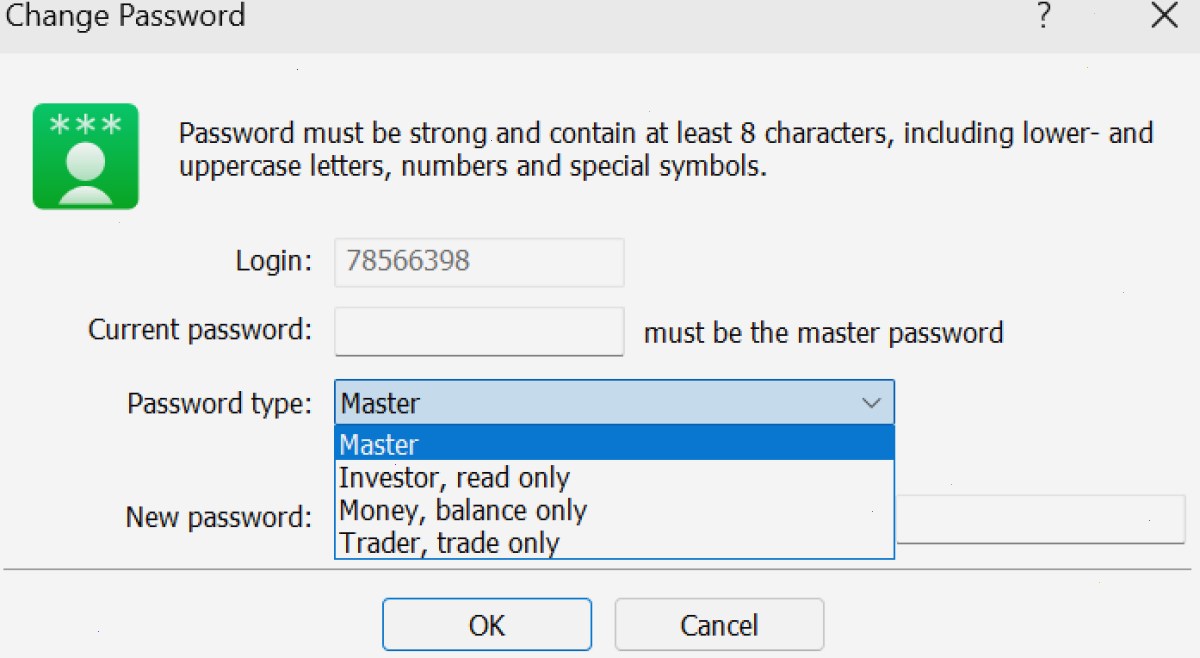Confirm with the OK button

pos(487,625)
